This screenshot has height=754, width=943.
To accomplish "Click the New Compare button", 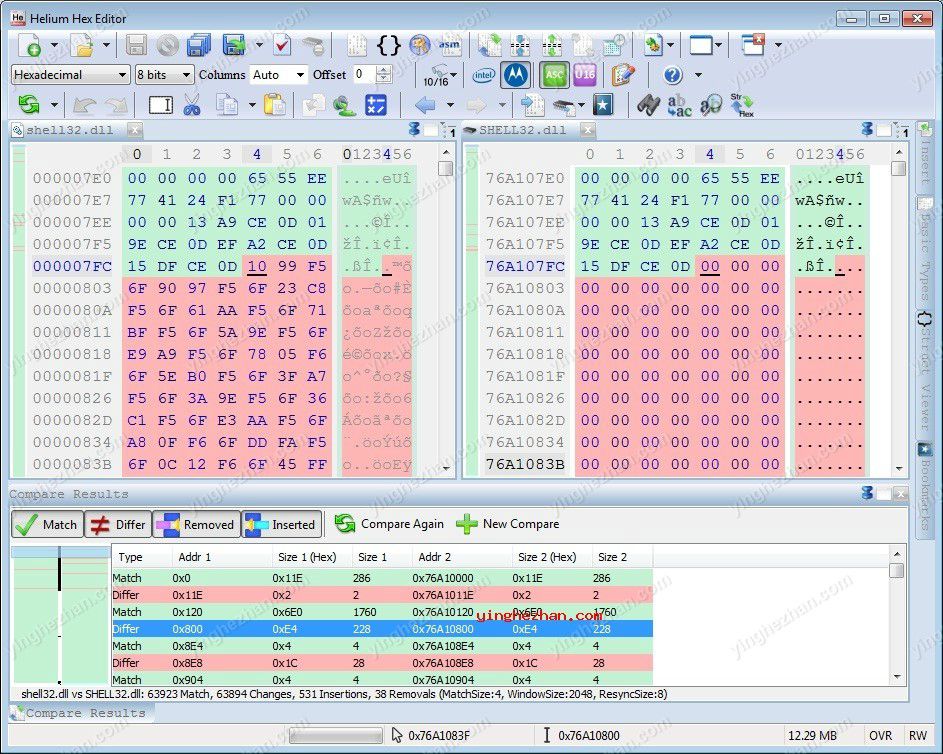I will coord(508,524).
